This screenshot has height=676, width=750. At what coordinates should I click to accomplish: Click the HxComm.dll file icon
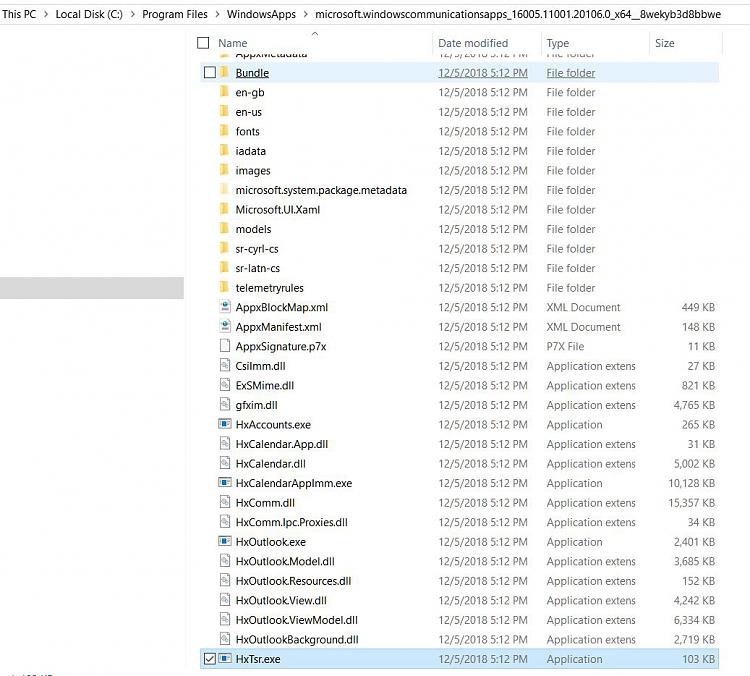point(225,502)
